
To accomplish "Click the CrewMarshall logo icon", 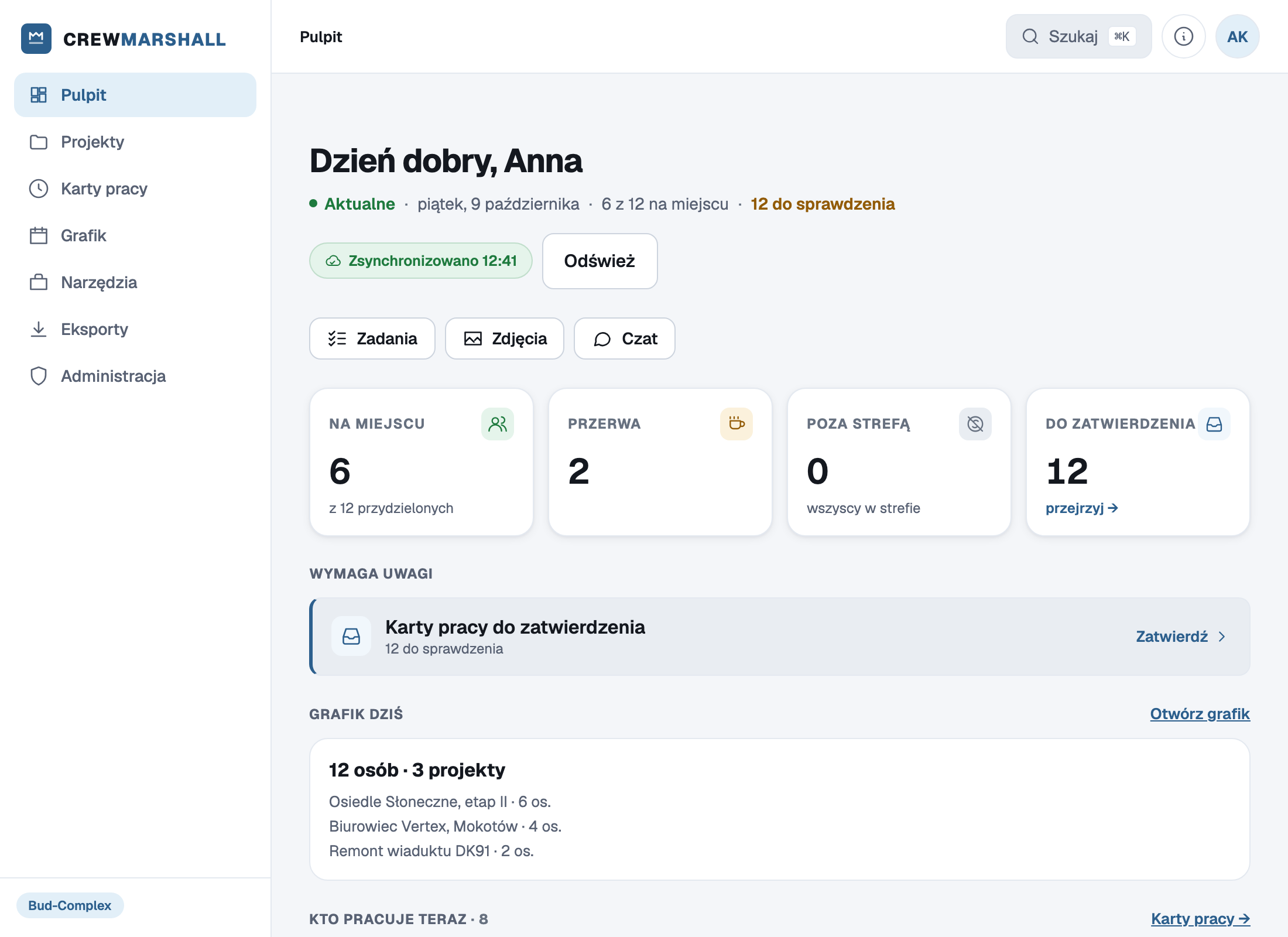I will click(36, 39).
